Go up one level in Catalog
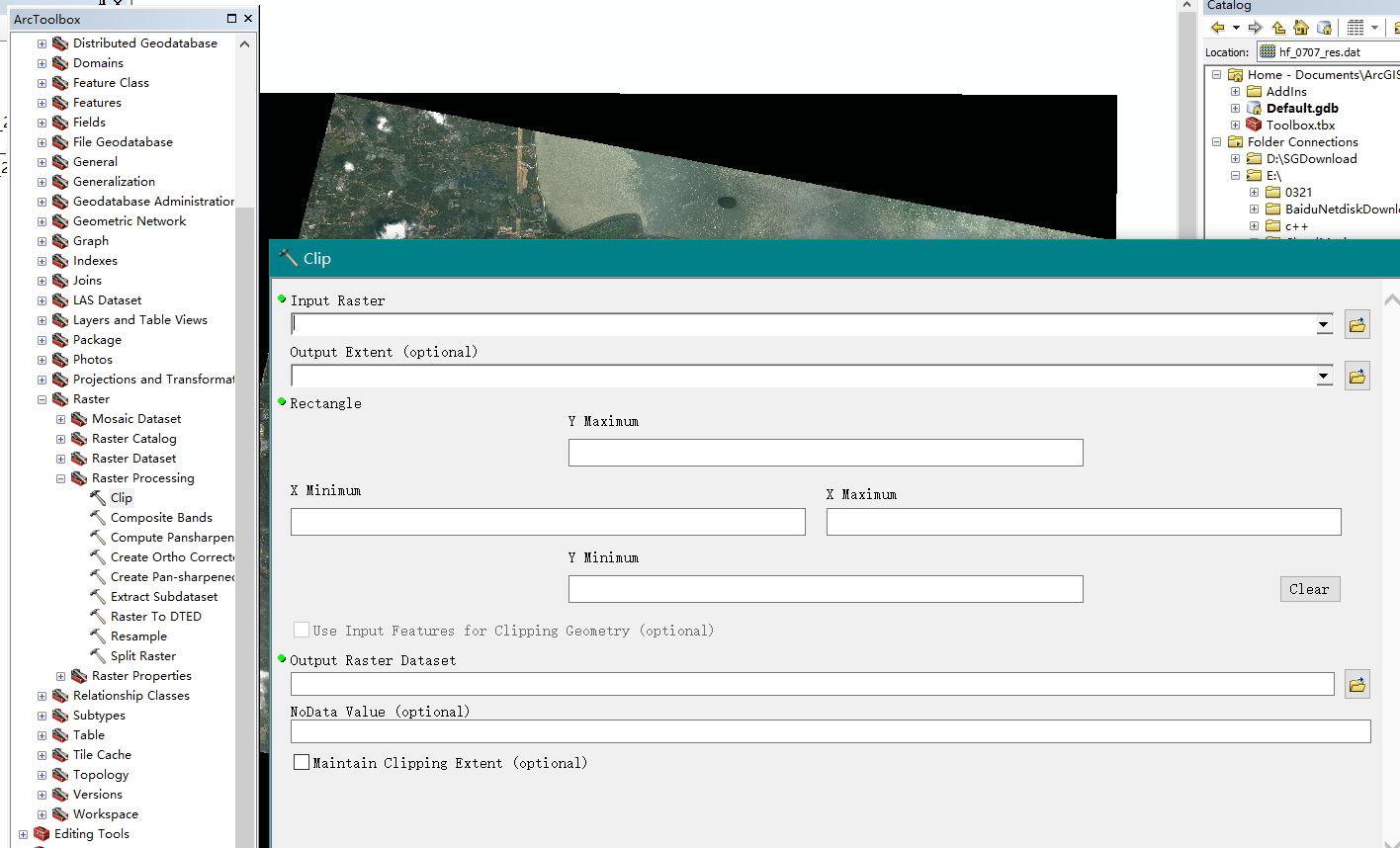Image resolution: width=1400 pixels, height=848 pixels. pos(1277,27)
